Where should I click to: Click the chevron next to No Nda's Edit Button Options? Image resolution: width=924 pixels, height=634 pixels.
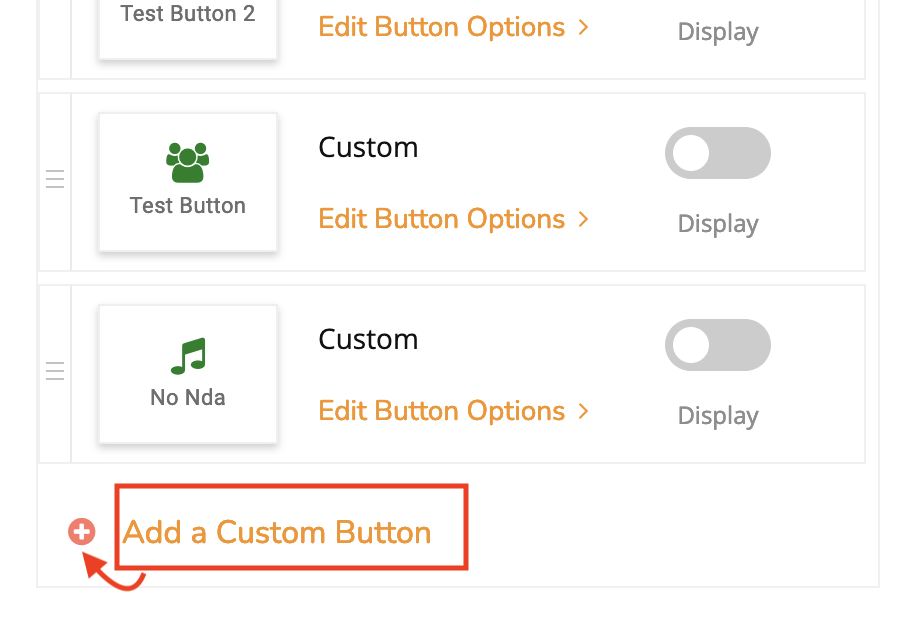(x=583, y=411)
